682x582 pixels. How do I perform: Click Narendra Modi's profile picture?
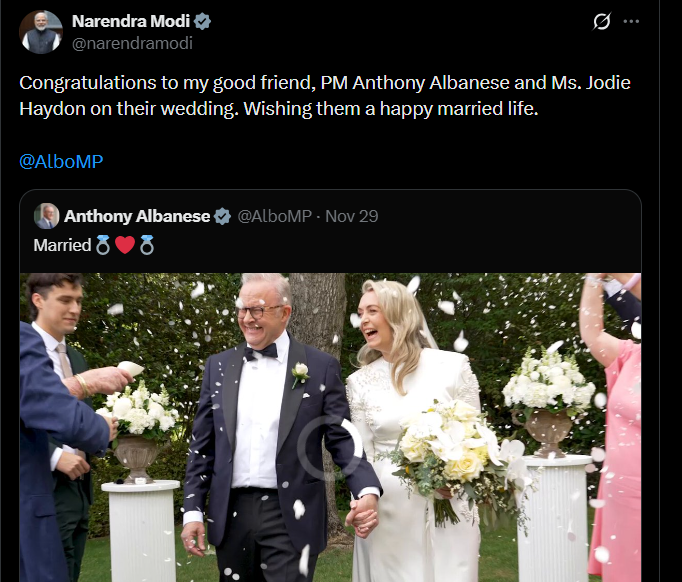(41, 32)
